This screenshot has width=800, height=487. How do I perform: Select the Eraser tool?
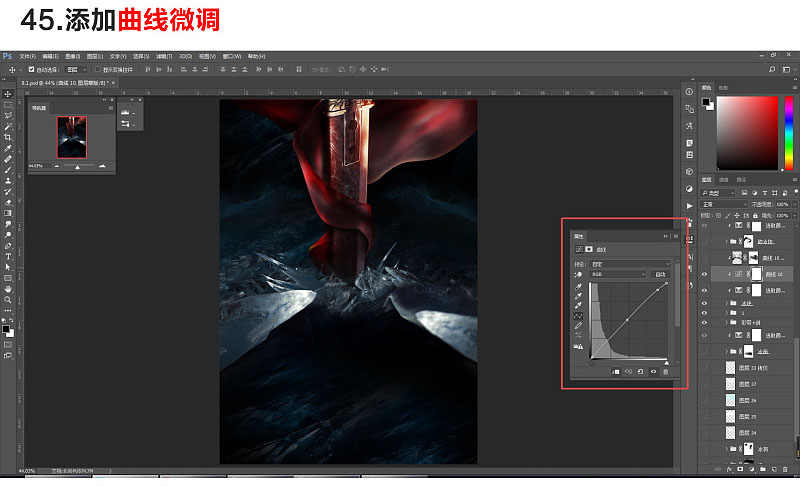pos(8,202)
